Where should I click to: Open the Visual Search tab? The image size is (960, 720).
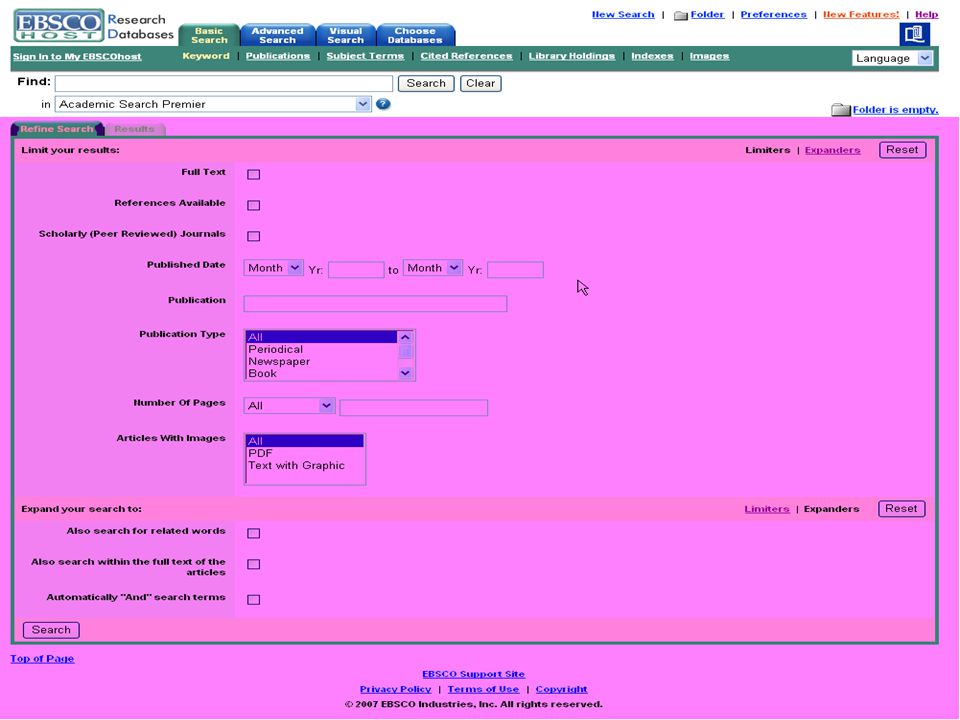[345, 36]
